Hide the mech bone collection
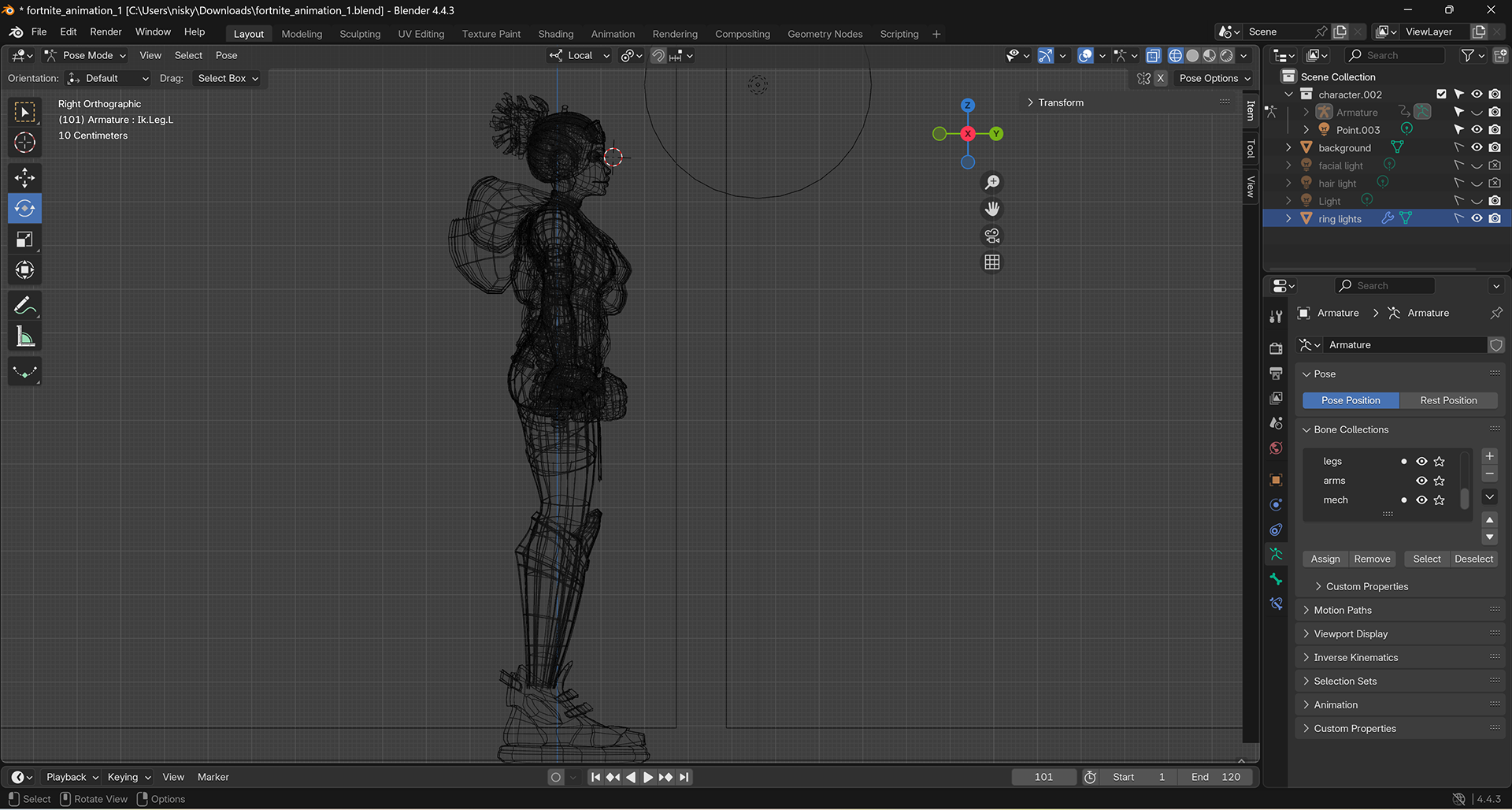1512x810 pixels. point(1421,500)
